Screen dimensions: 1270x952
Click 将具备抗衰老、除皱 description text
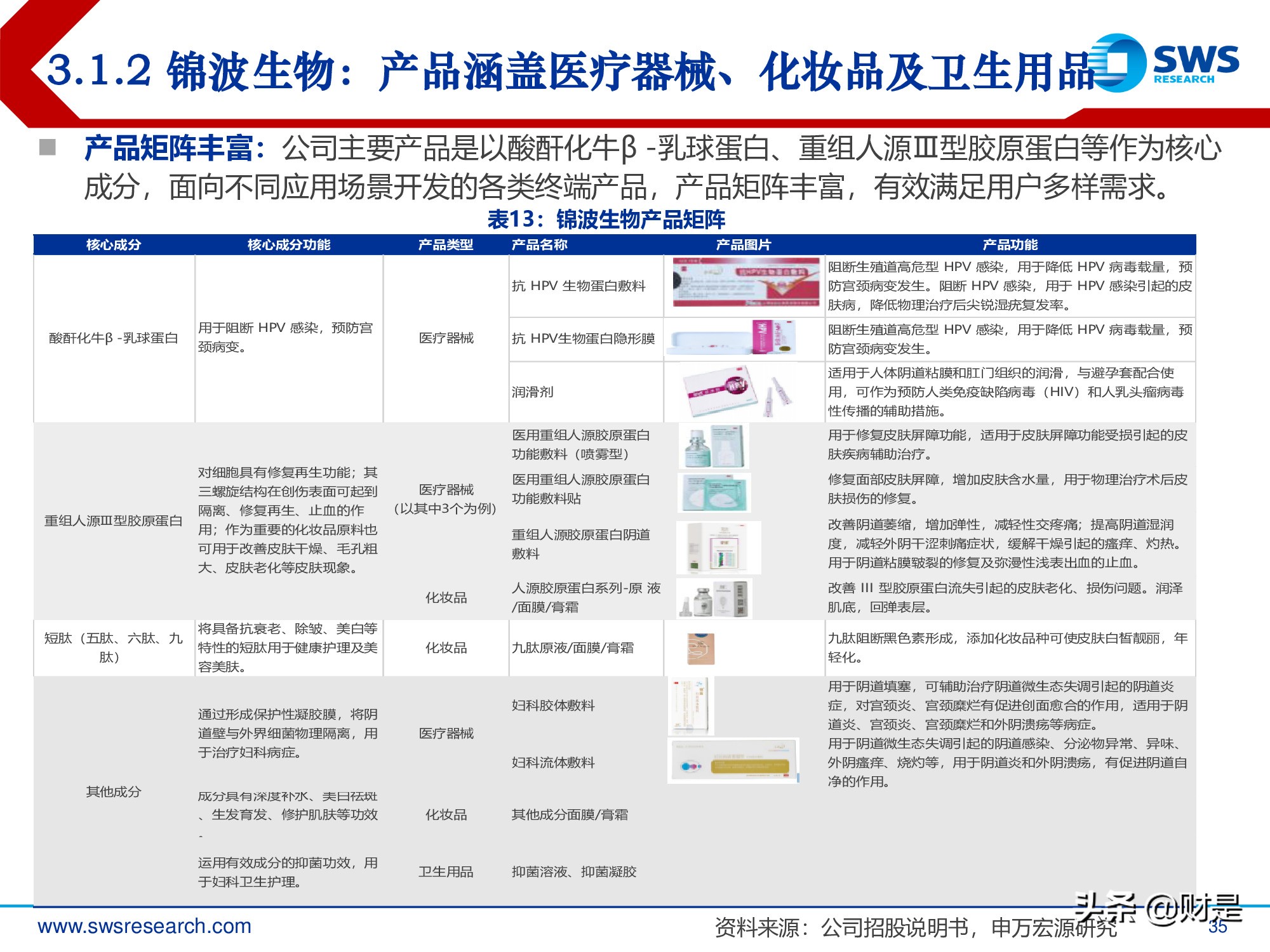[288, 648]
